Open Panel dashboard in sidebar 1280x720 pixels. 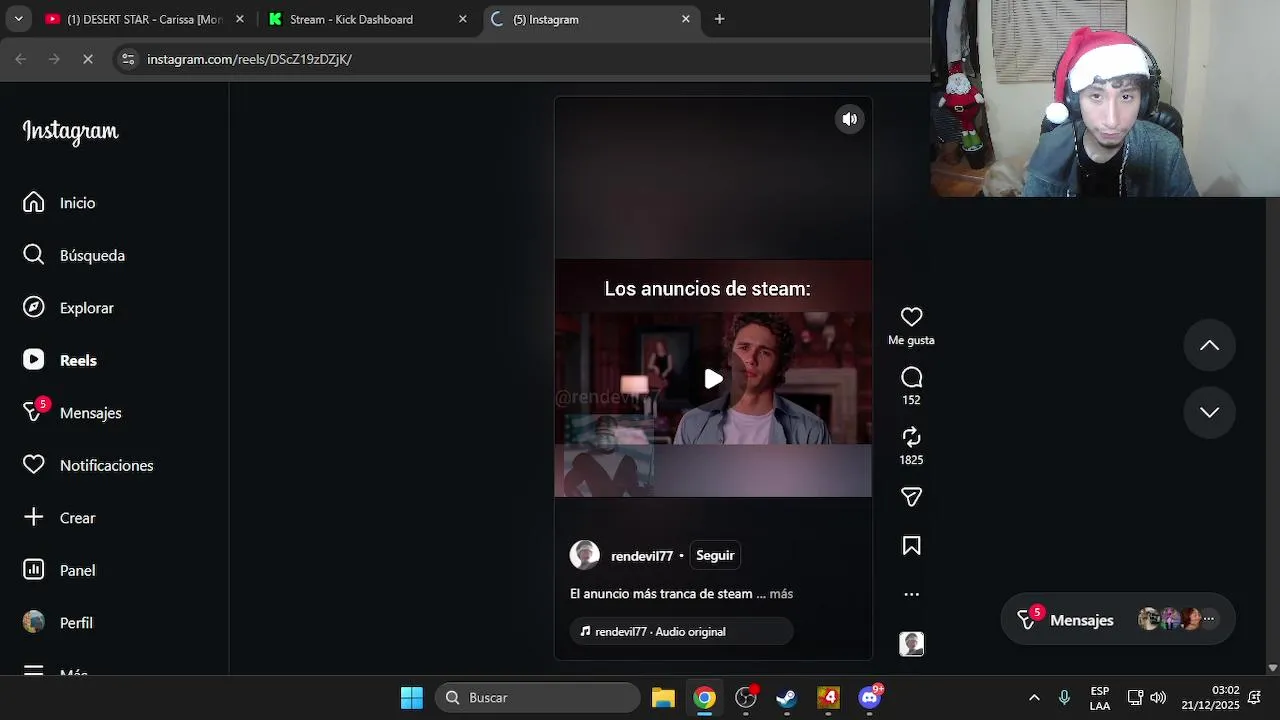[x=59, y=570]
